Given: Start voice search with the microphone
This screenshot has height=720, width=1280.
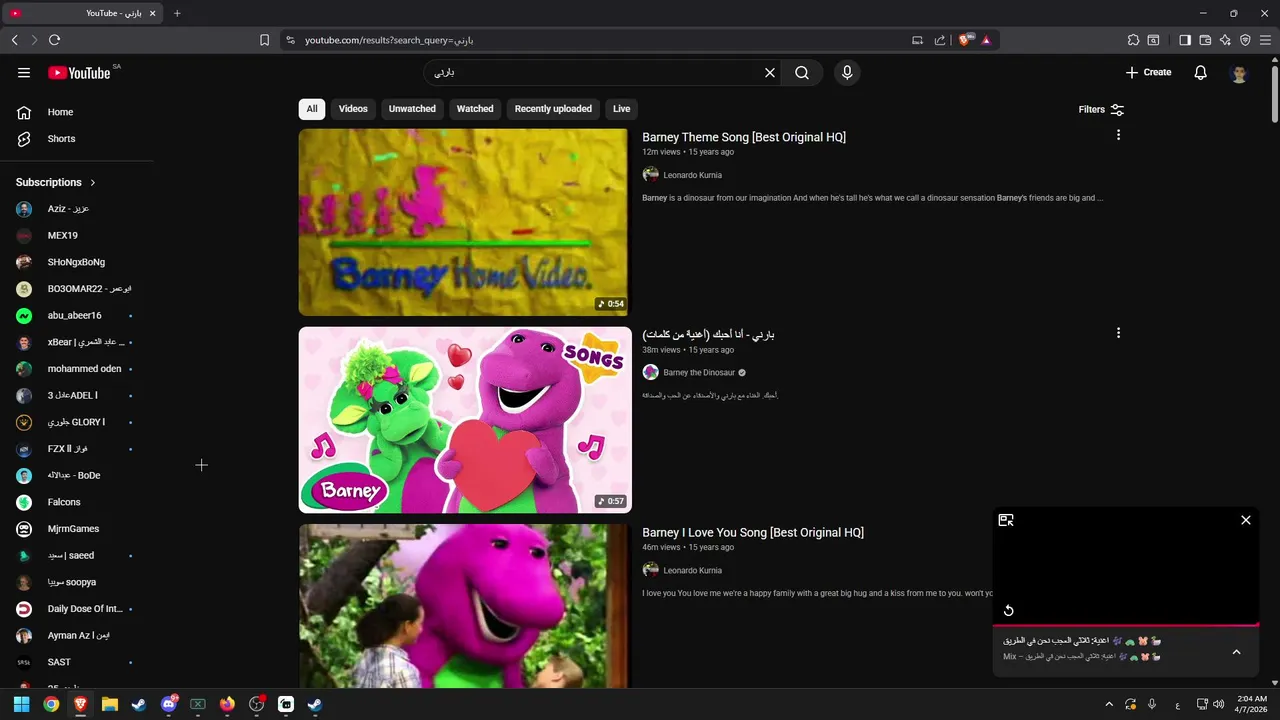Looking at the screenshot, I should 847,73.
